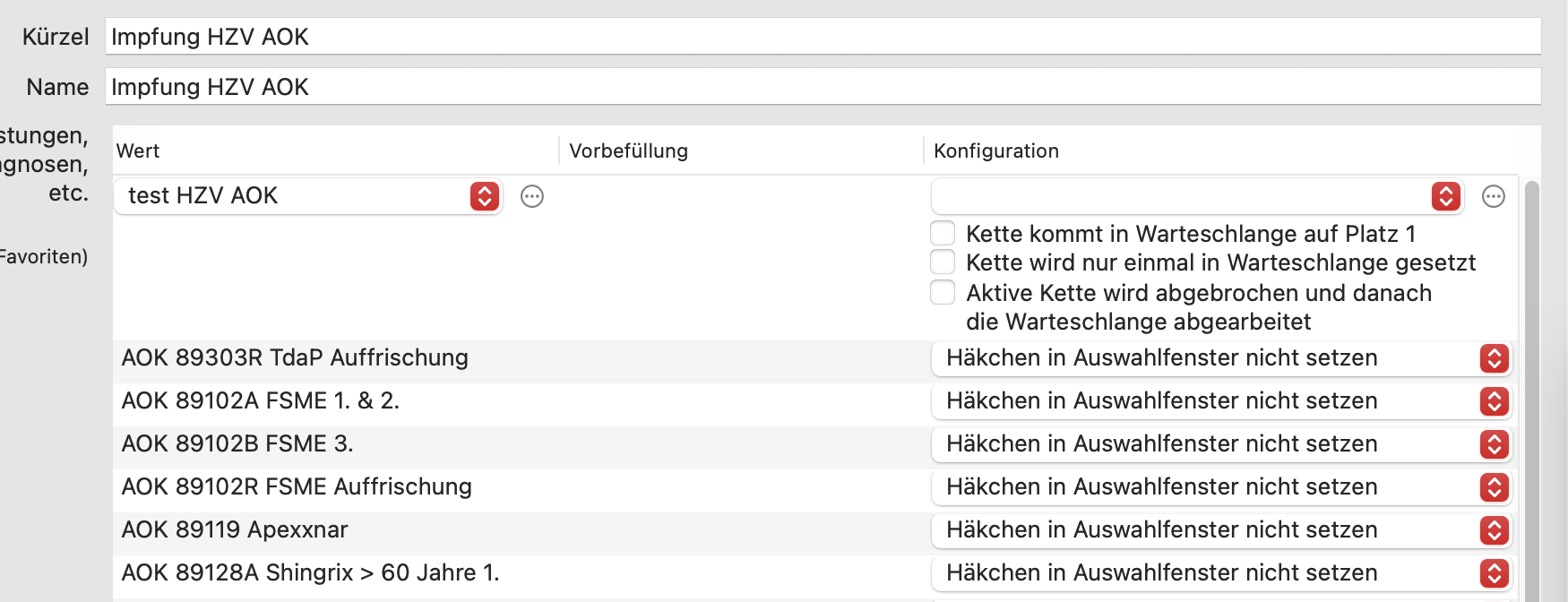1568x602 pixels.
Task: Enable Kette kommt in Warteschlange auf Platz 1
Action: point(943,233)
